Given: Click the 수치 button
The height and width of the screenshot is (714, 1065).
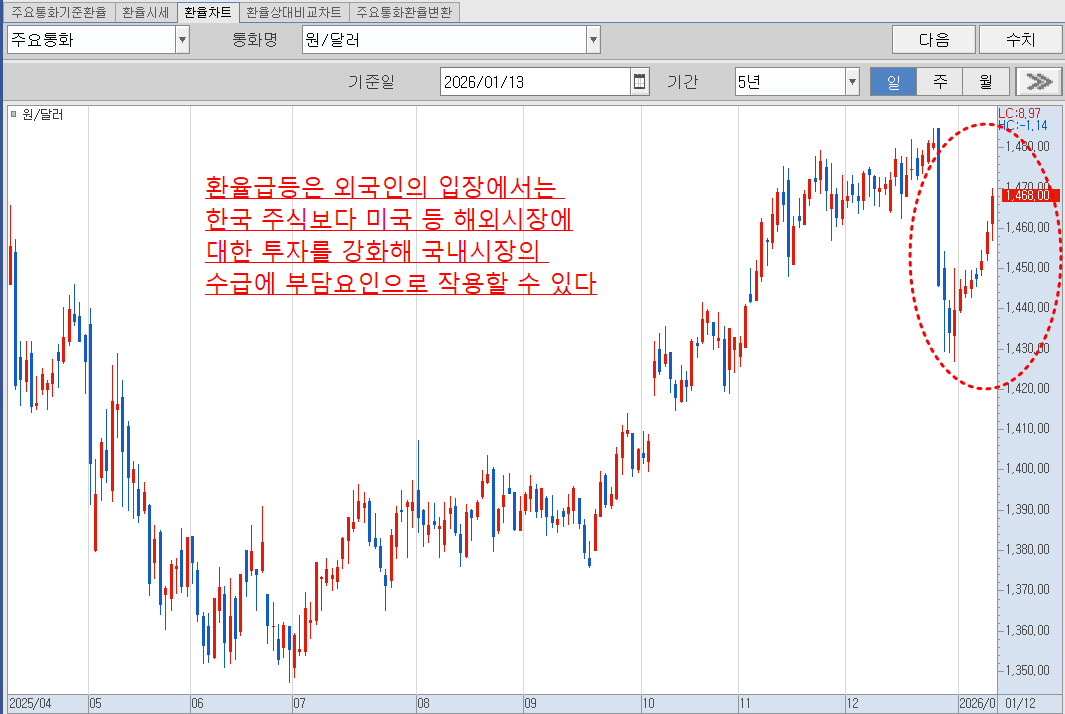Looking at the screenshot, I should pyautogui.click(x=1020, y=40).
